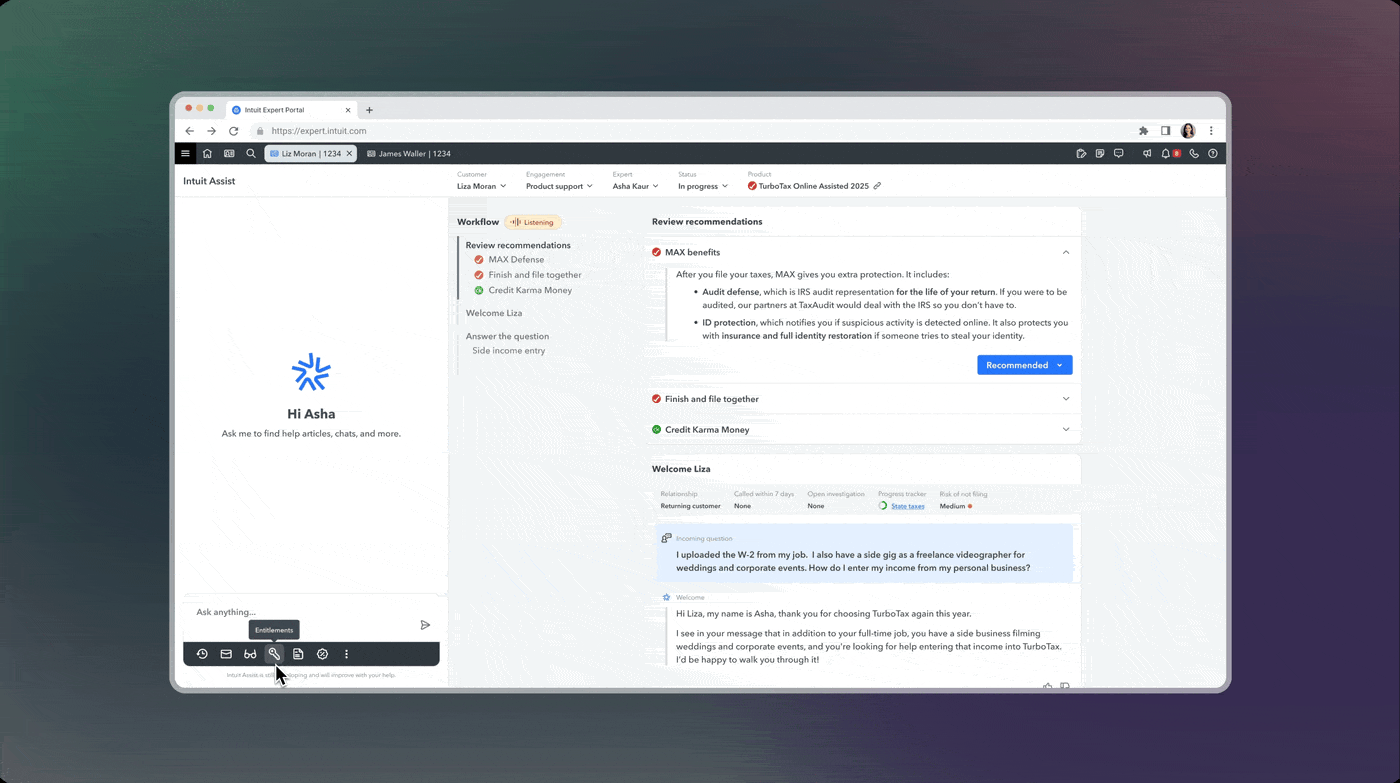Open the envelope mail icon in Assist toolbar
Viewport: 1400px width, 783px height.
tap(226, 654)
